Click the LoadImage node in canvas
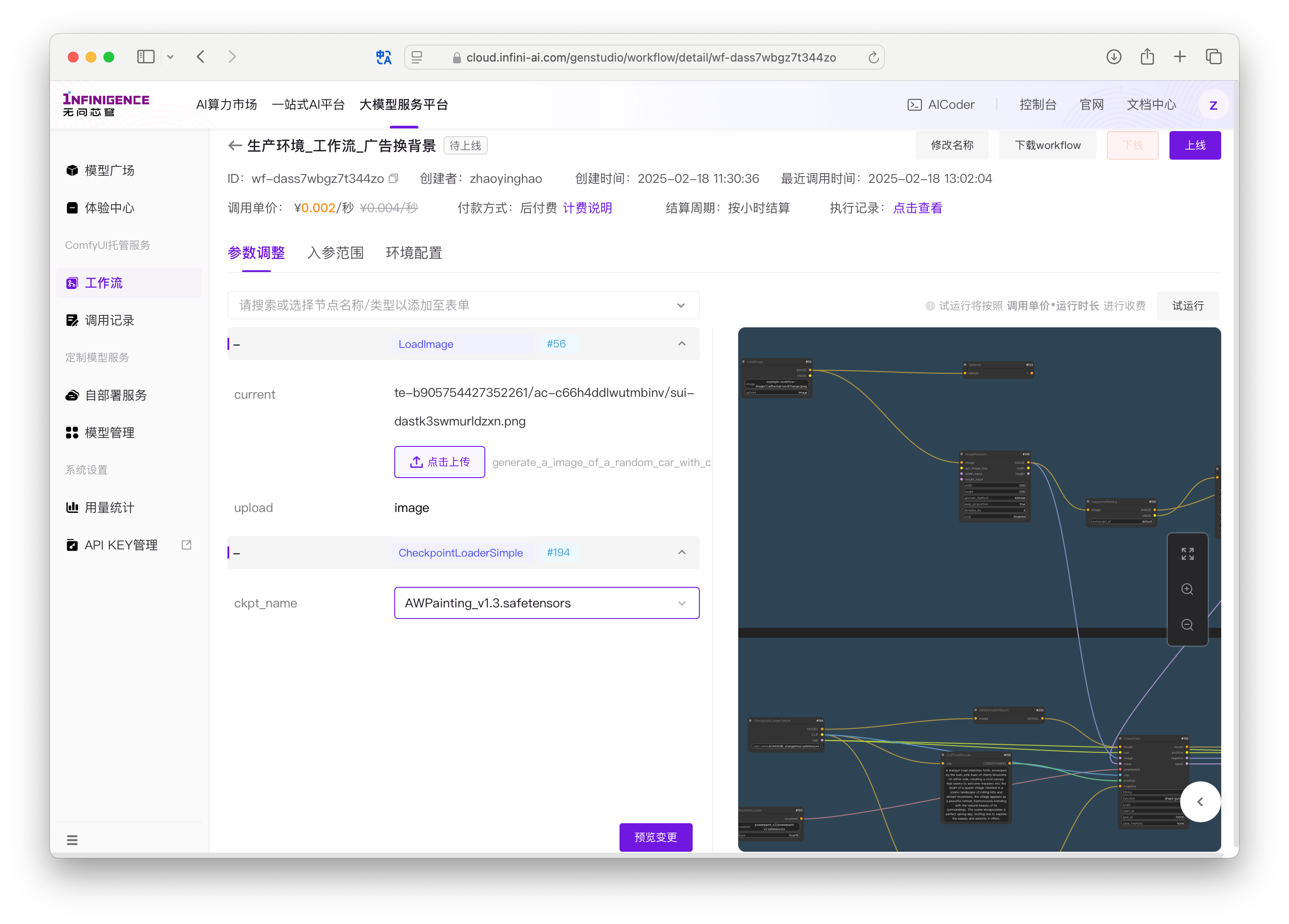 point(777,377)
